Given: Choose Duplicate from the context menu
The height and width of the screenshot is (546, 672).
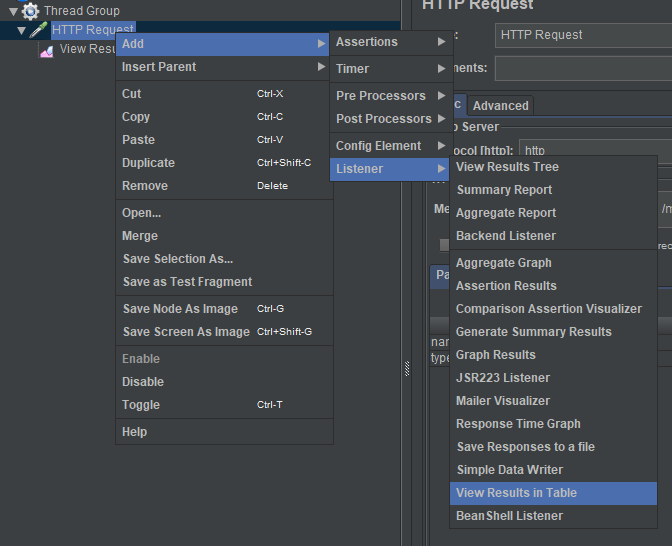Looking at the screenshot, I should 222,163.
